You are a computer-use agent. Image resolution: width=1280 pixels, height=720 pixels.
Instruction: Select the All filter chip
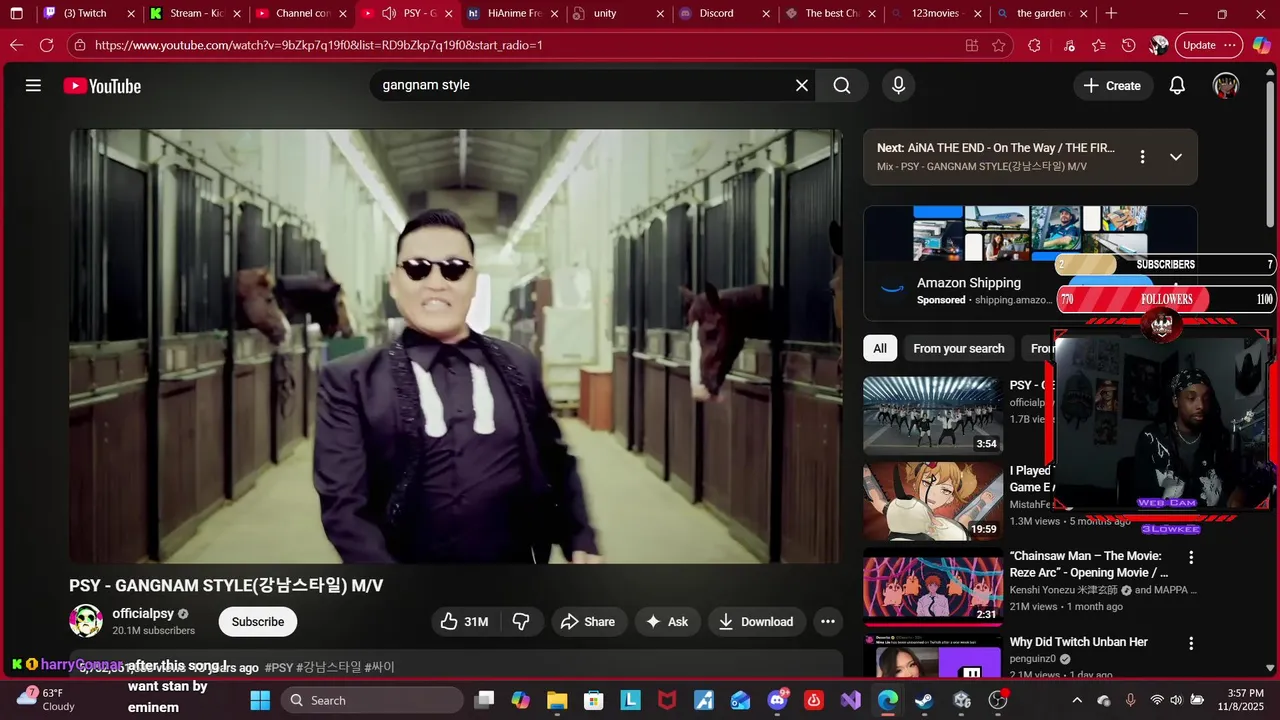click(880, 348)
